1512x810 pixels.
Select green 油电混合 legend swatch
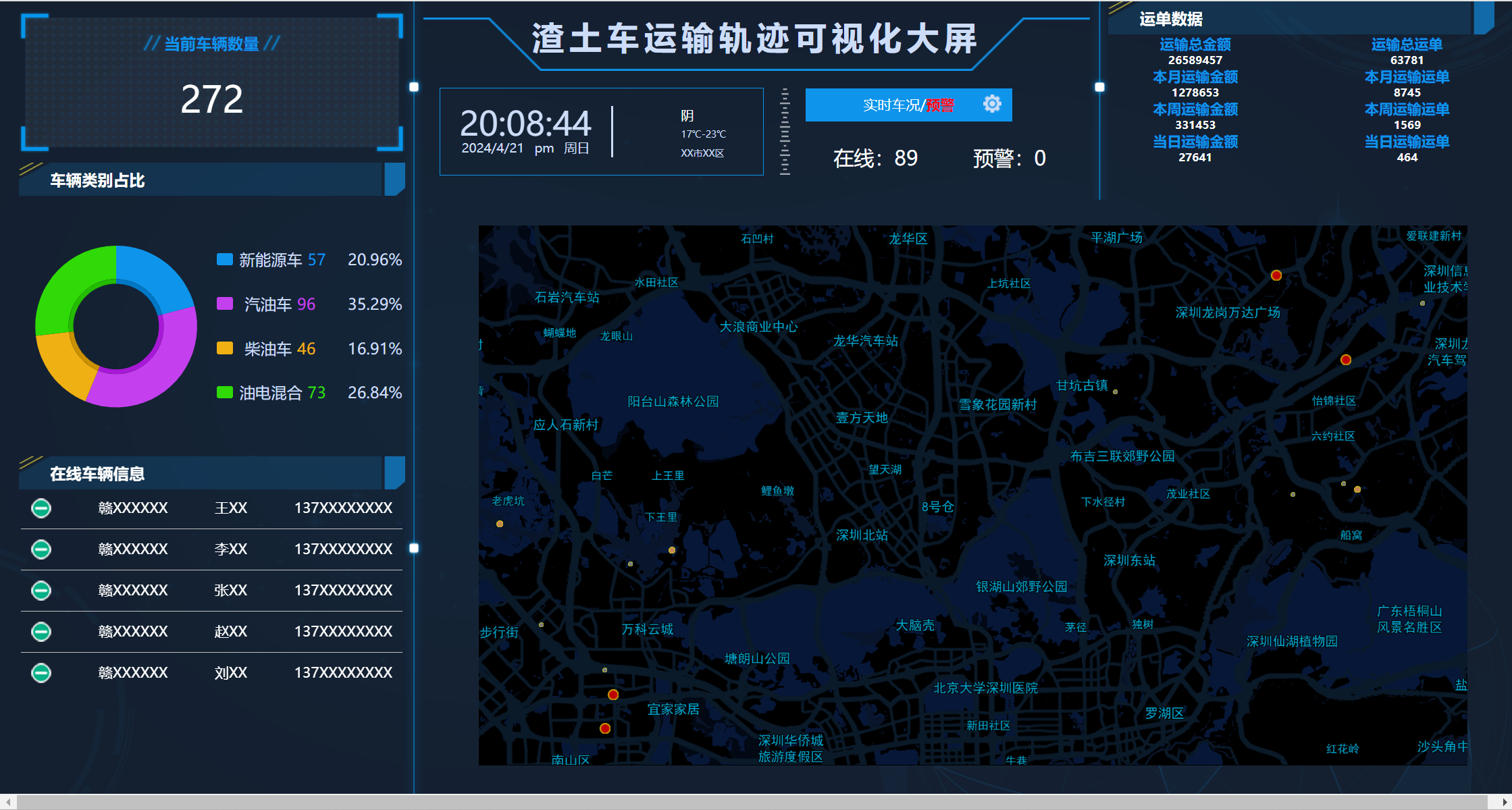coord(225,392)
